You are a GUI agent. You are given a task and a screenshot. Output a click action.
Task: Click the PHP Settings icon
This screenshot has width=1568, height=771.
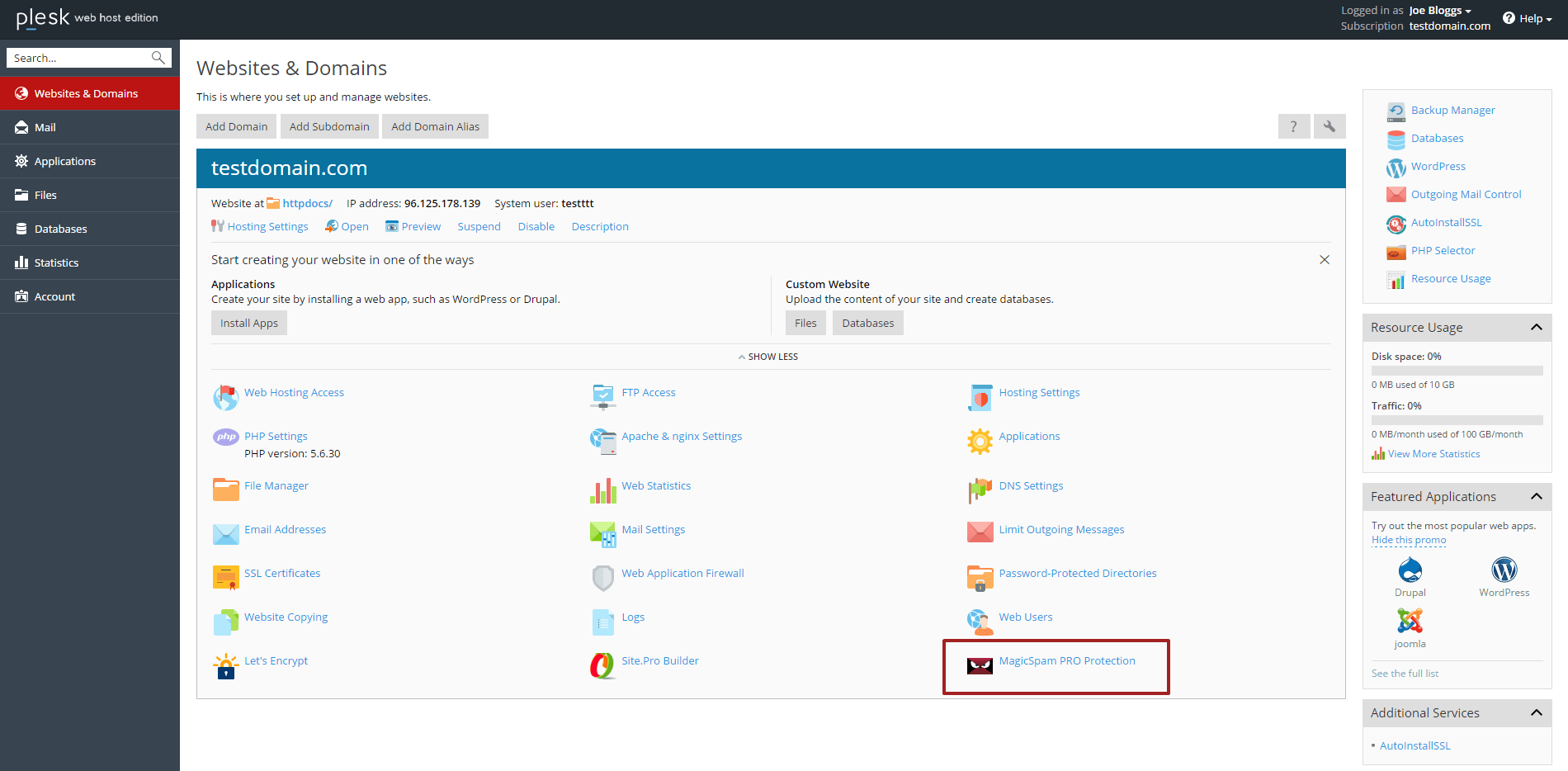(x=225, y=437)
